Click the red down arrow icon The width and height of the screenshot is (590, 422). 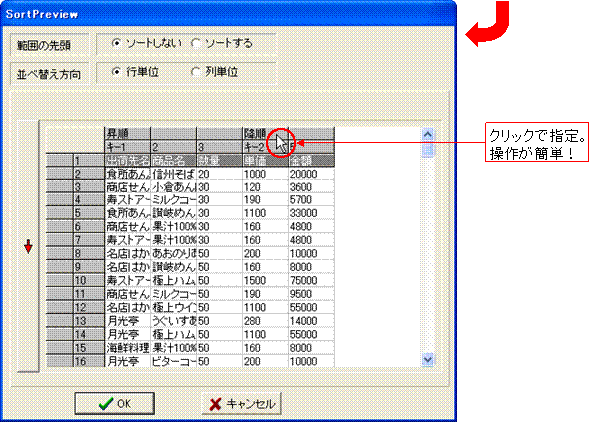click(28, 247)
